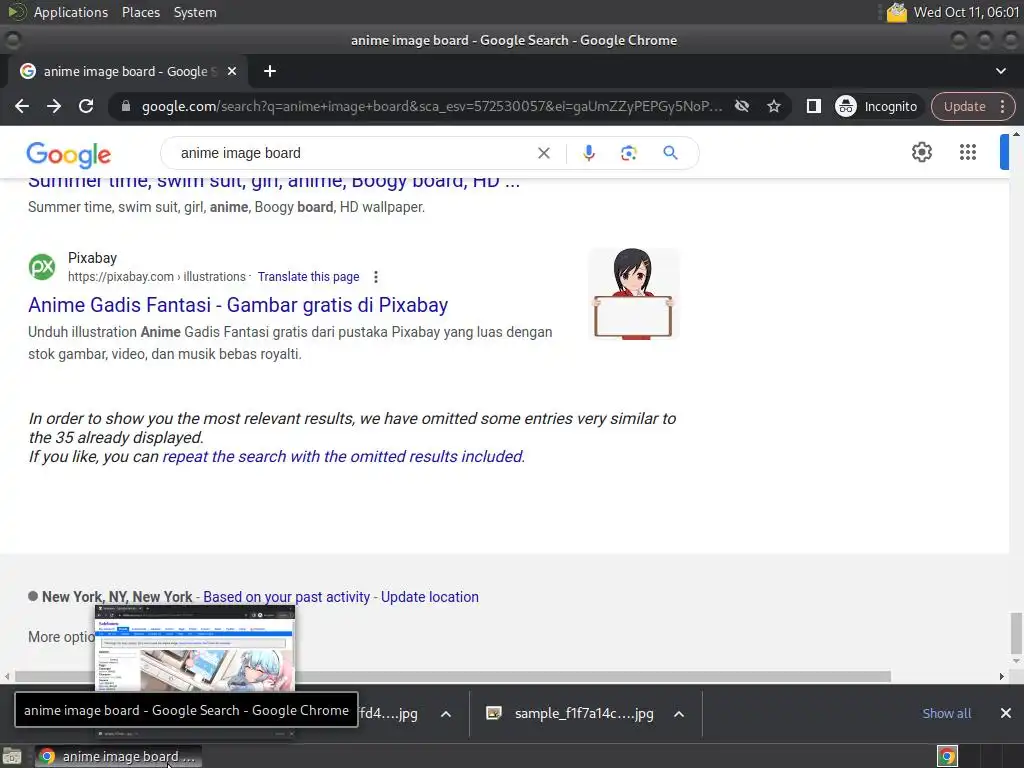Click the notification tray icon near the clock
The height and width of the screenshot is (768, 1024).
pyautogui.click(x=897, y=12)
